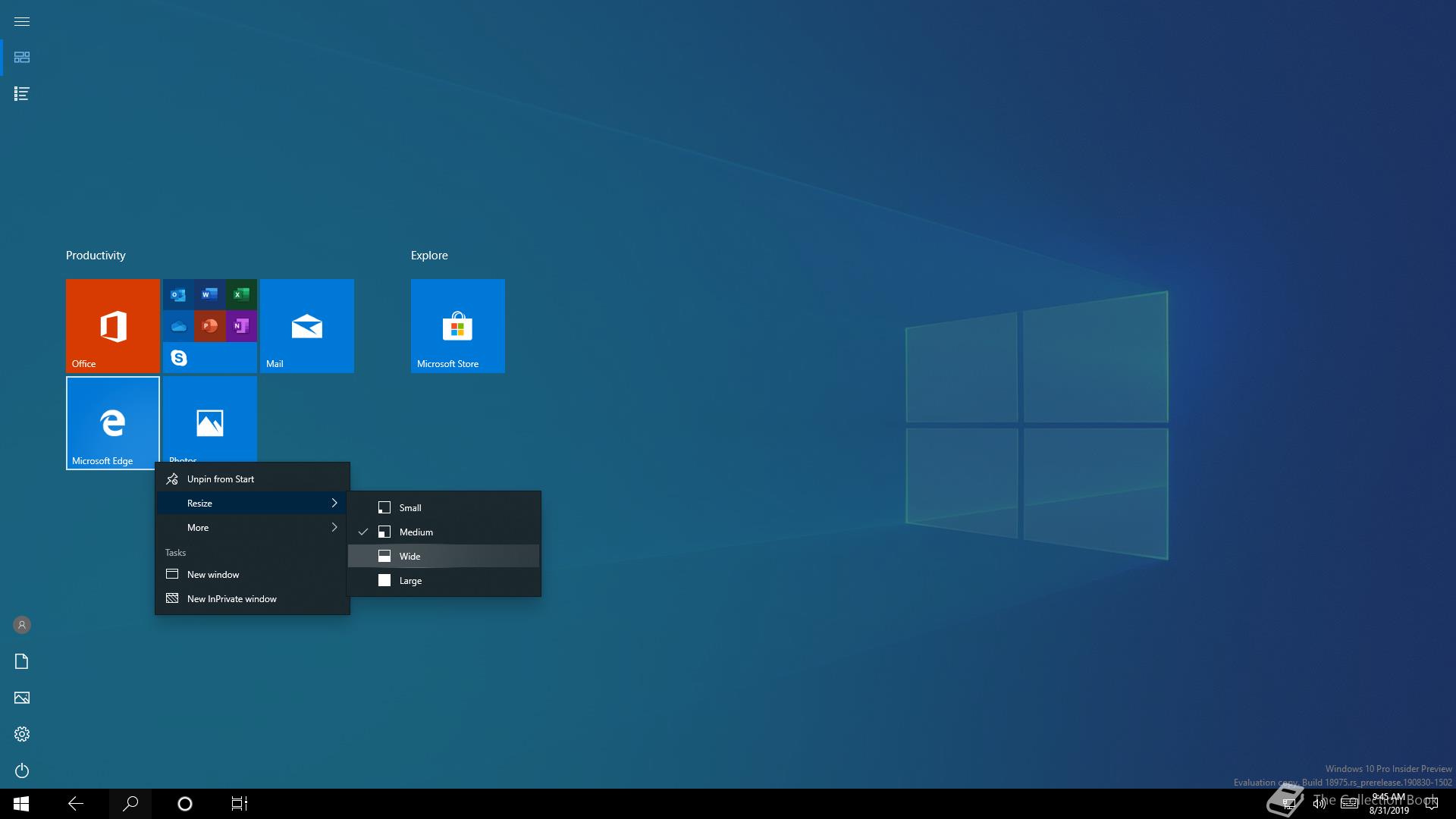Open Cortana circle on taskbar
Viewport: 1456px width, 819px height.
coord(185,804)
